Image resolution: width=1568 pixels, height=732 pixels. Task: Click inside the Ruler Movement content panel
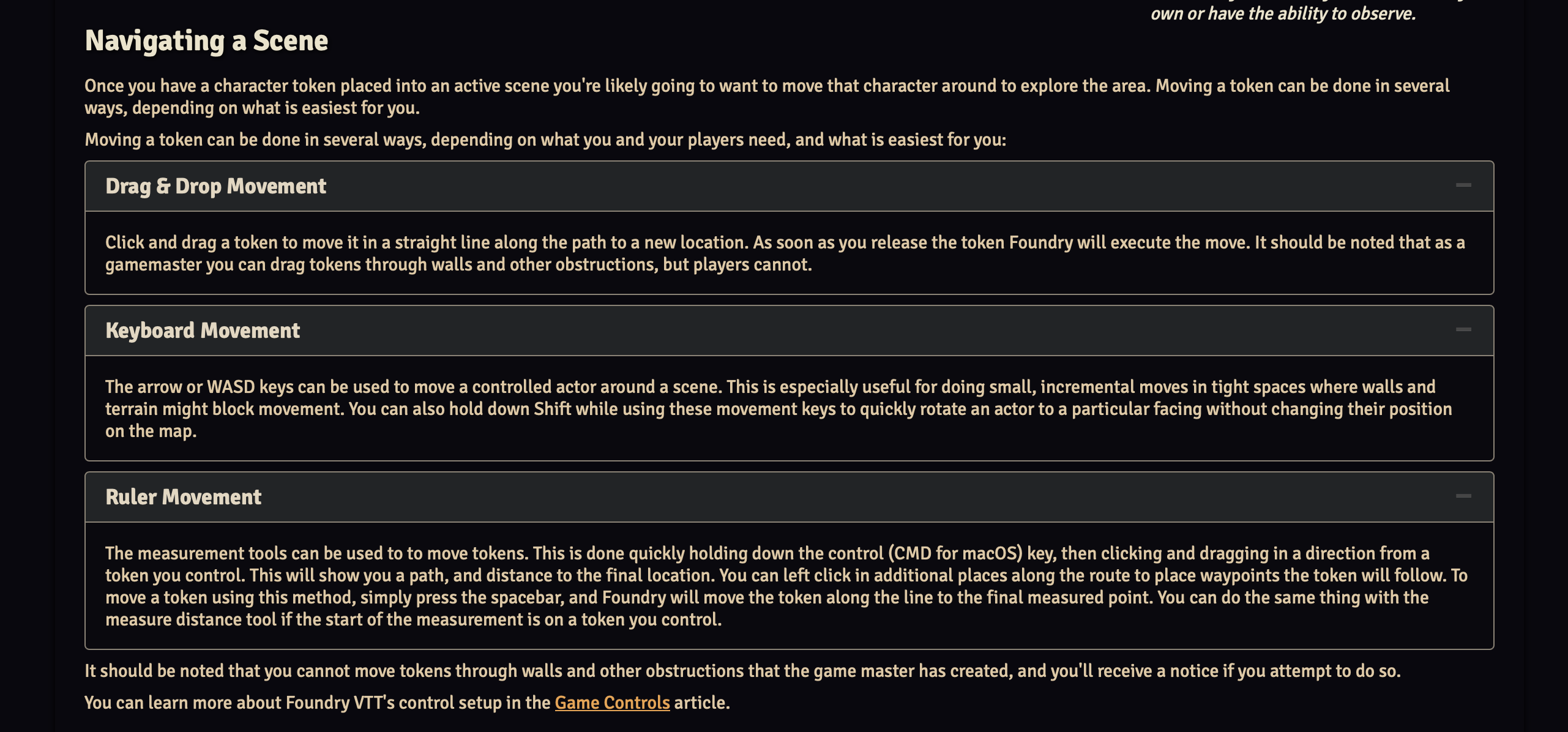pyautogui.click(x=783, y=584)
